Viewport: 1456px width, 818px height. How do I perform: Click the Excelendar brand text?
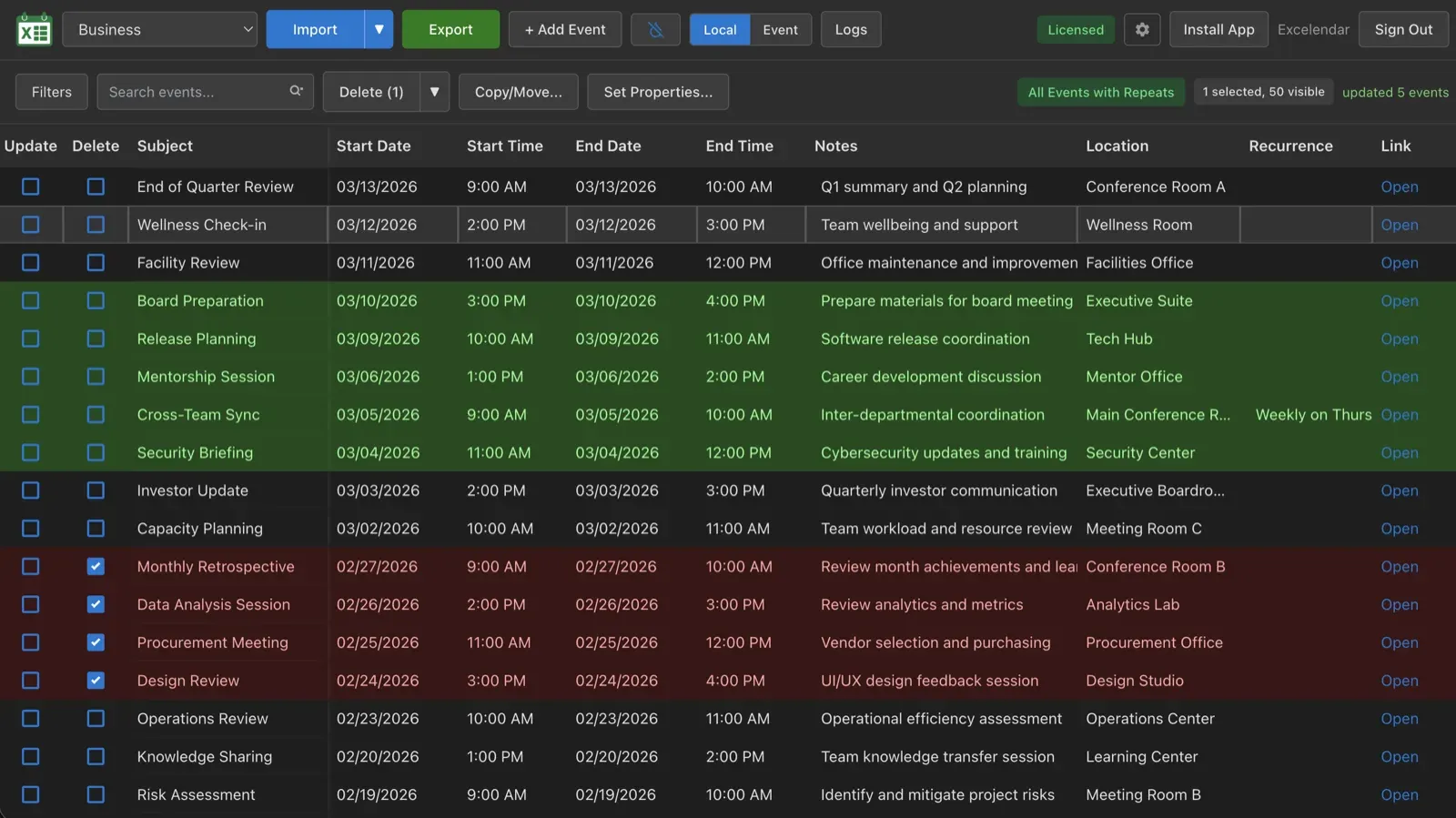pyautogui.click(x=1313, y=29)
